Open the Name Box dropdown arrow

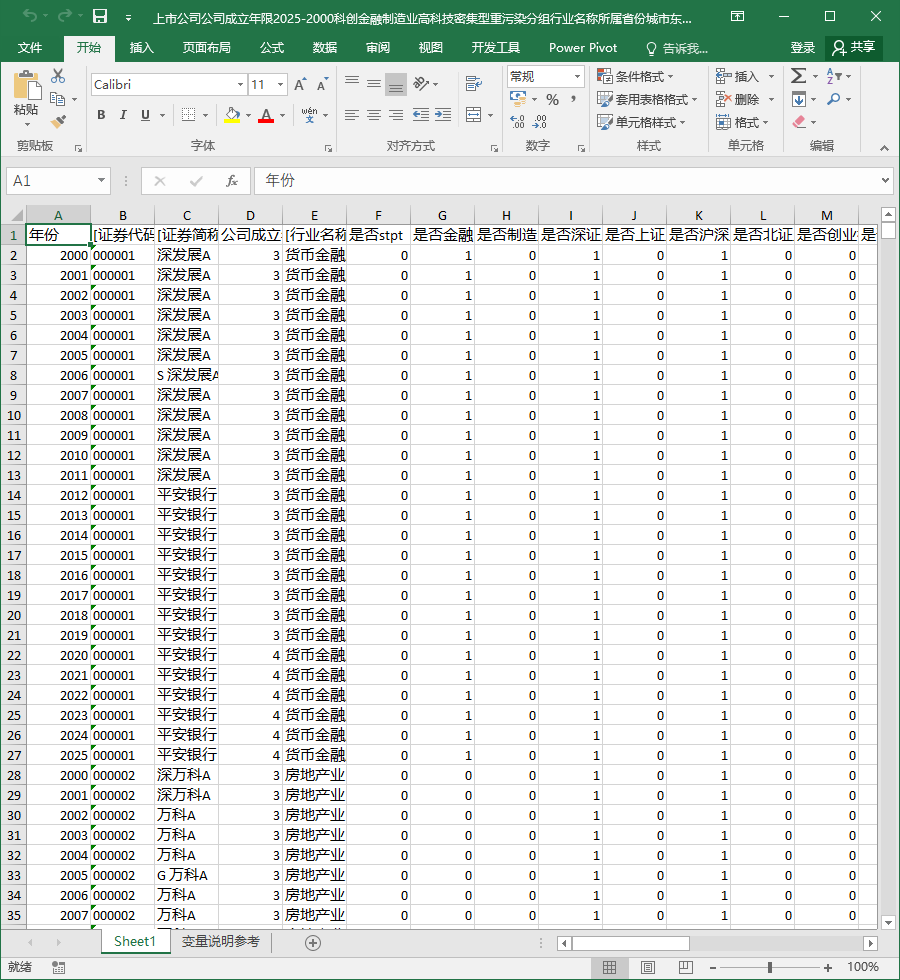pyautogui.click(x=101, y=181)
